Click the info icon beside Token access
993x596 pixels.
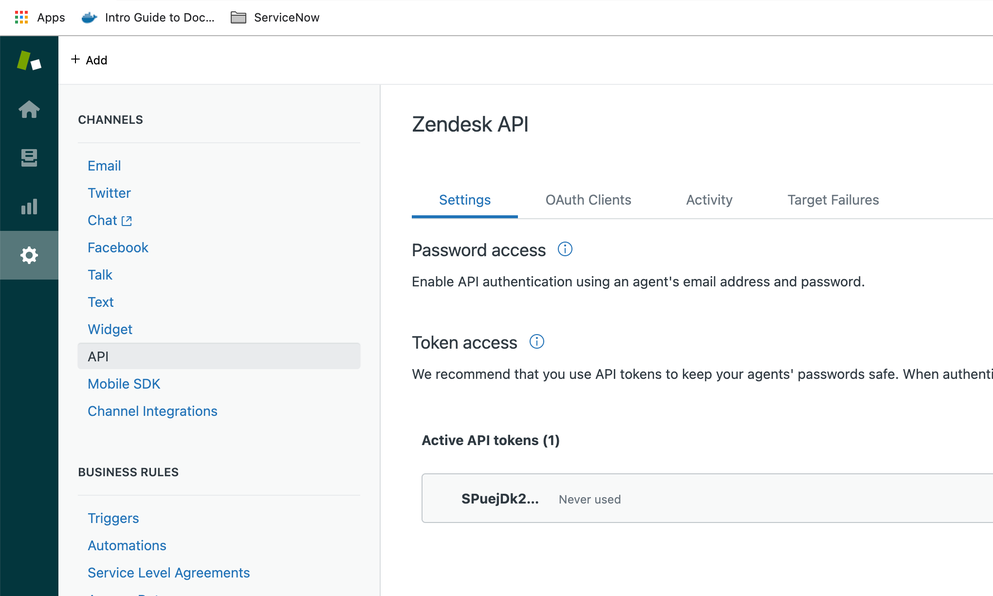(537, 342)
